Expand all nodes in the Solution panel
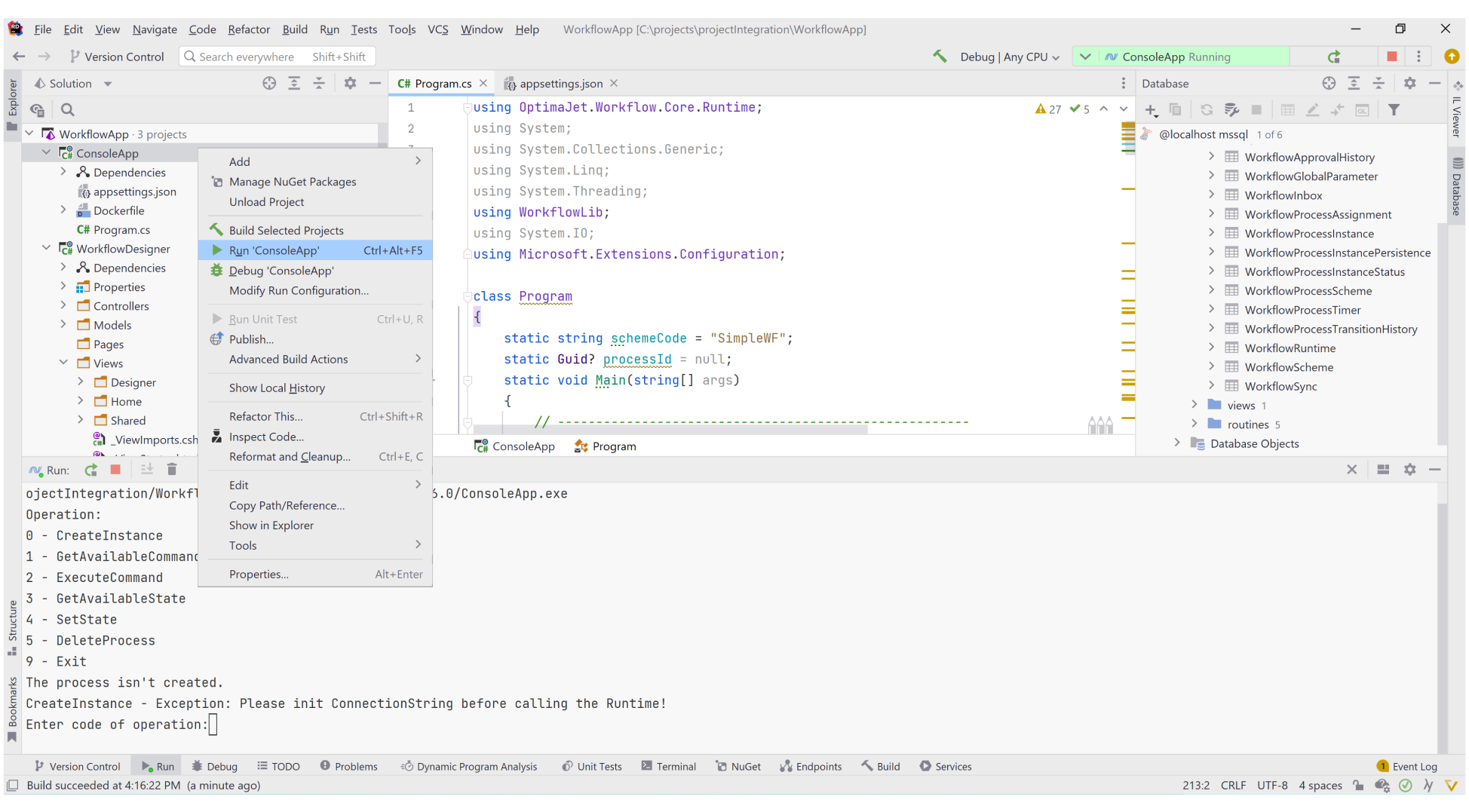The height and width of the screenshot is (812, 1469). [294, 84]
